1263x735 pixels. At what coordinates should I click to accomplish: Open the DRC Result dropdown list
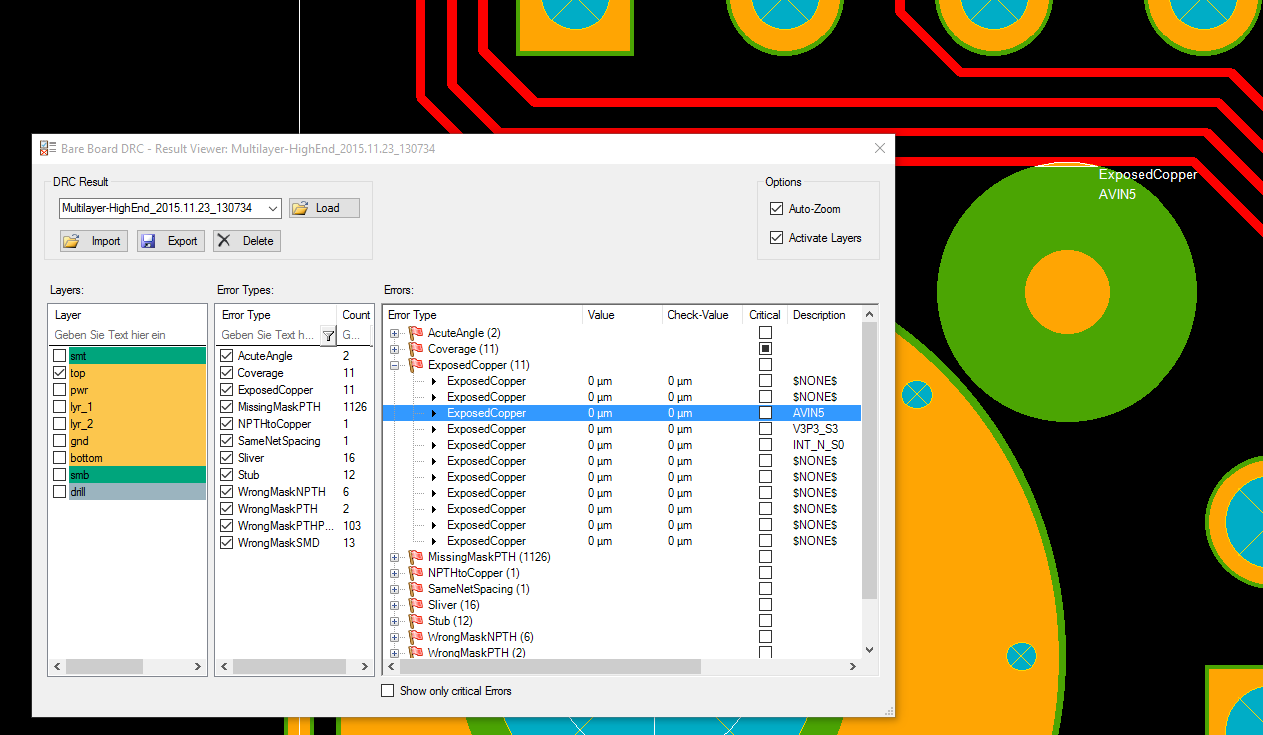click(x=275, y=208)
